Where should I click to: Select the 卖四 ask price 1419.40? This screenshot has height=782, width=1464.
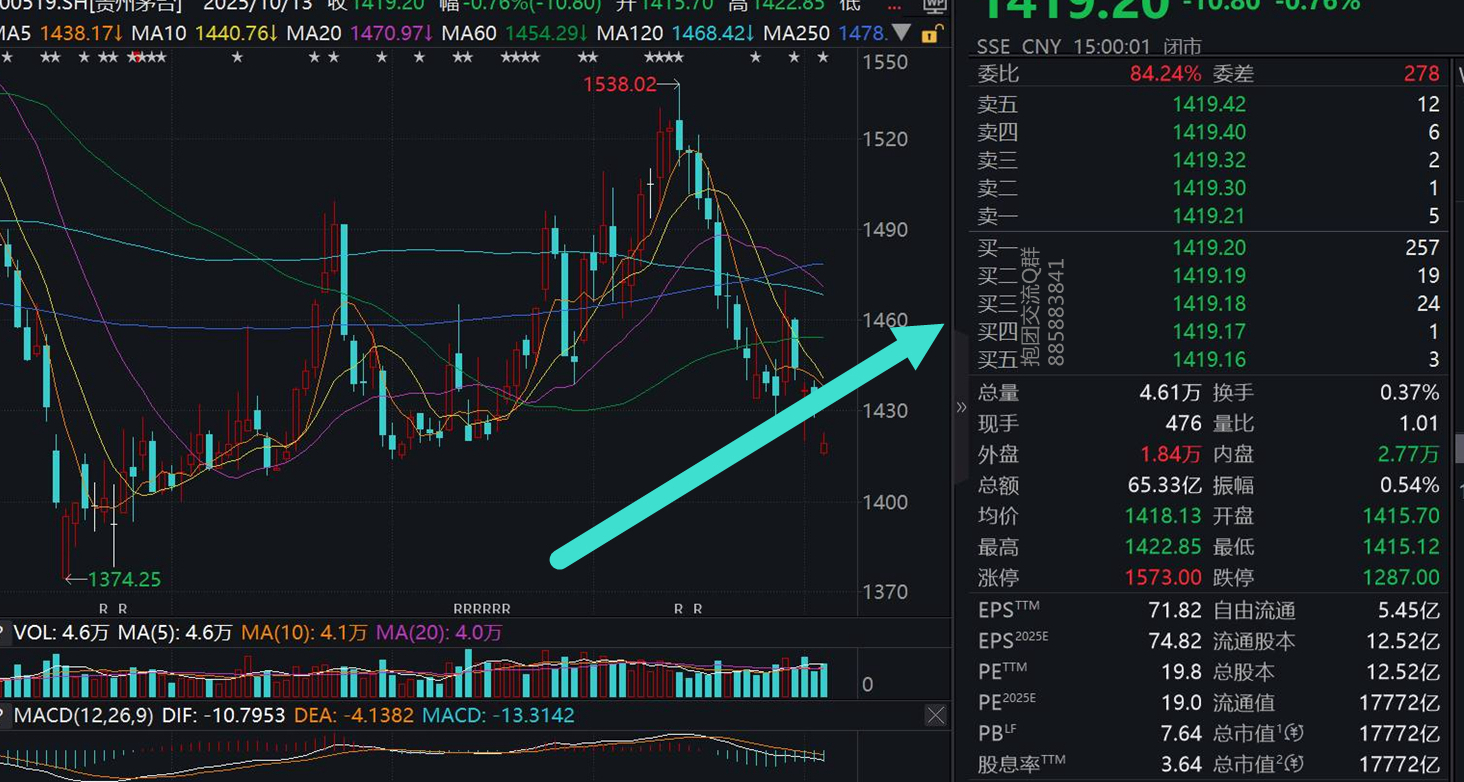(x=1209, y=132)
